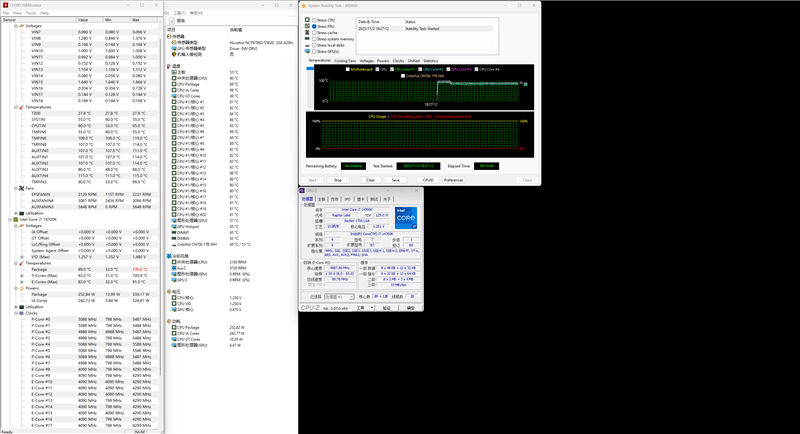
Task: Open Preferences in stability test
Action: point(453,180)
